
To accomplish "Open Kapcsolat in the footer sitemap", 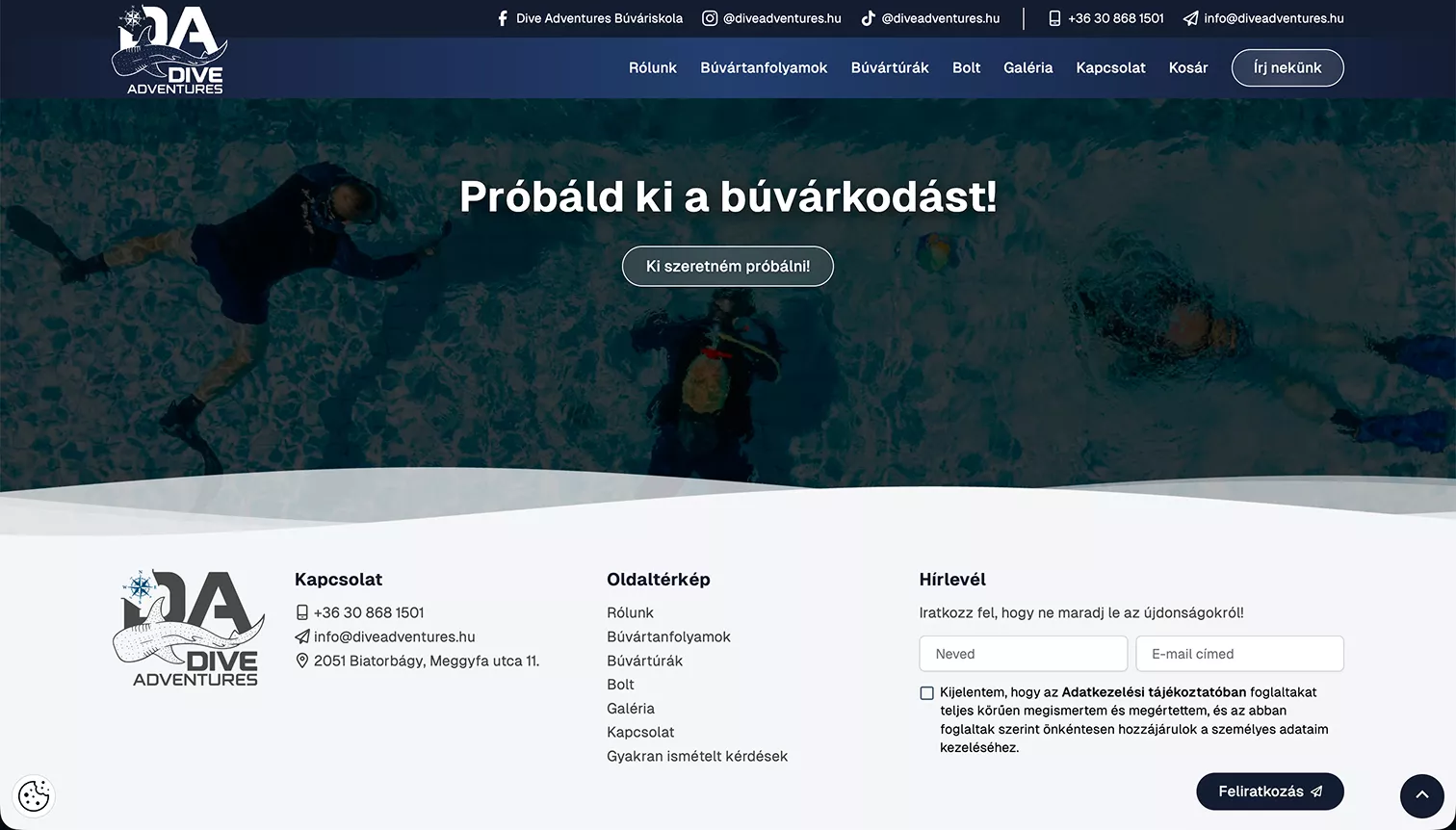I will [640, 732].
